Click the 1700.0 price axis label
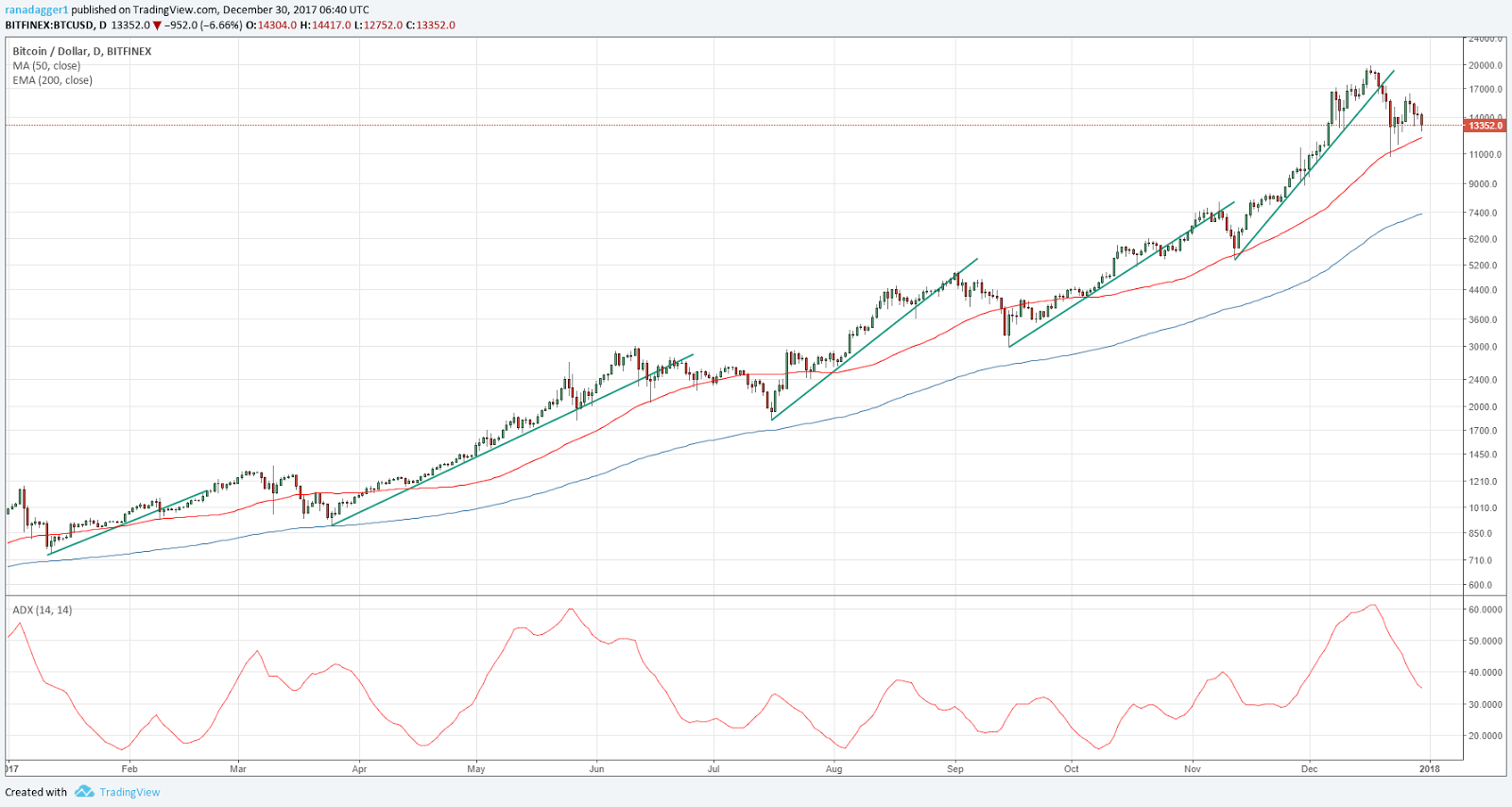The width and height of the screenshot is (1512, 807). (1485, 431)
